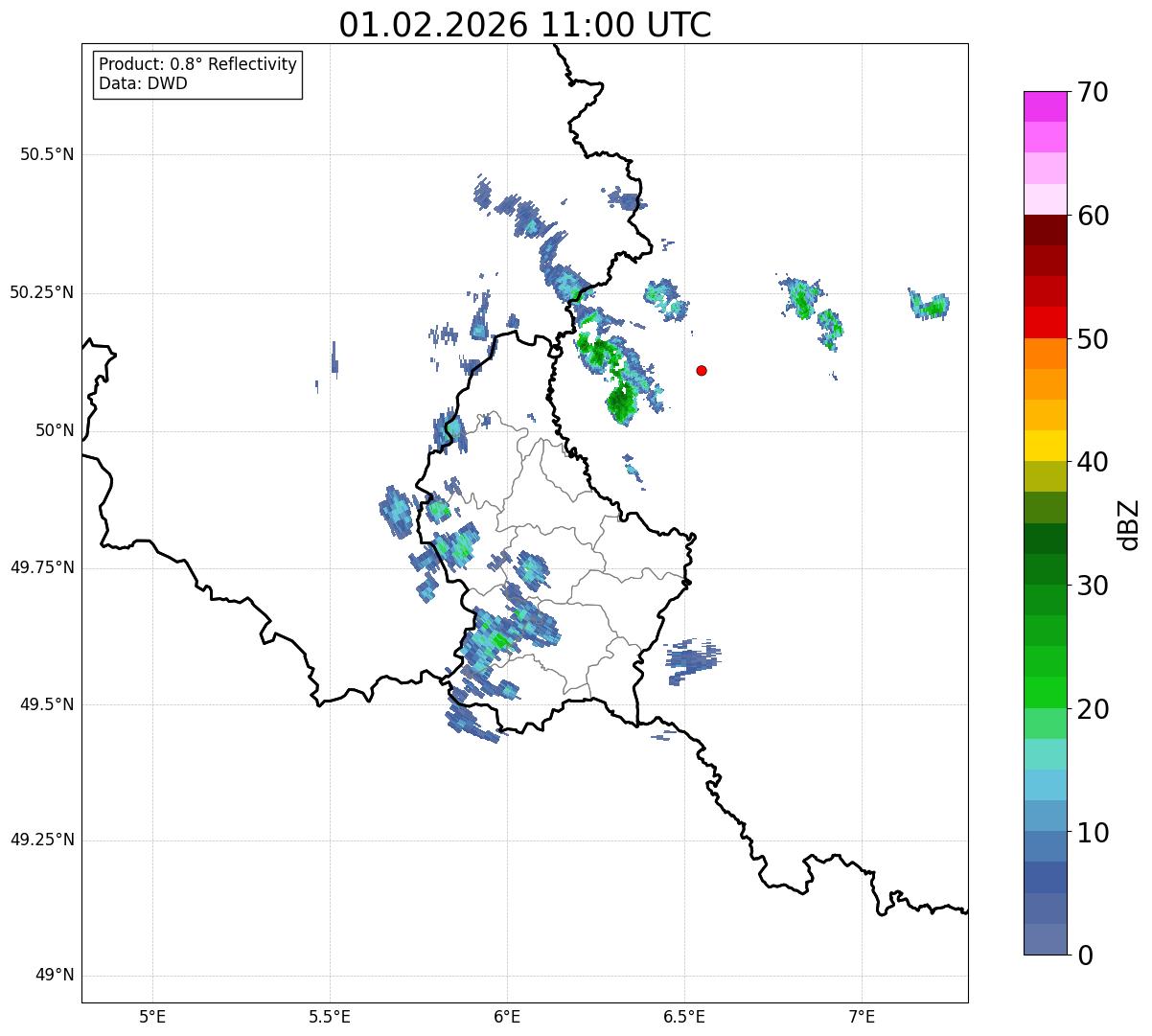Select the olive-yellow band just below 40
Screen dimensions: 1152x1036
[x=1046, y=476]
